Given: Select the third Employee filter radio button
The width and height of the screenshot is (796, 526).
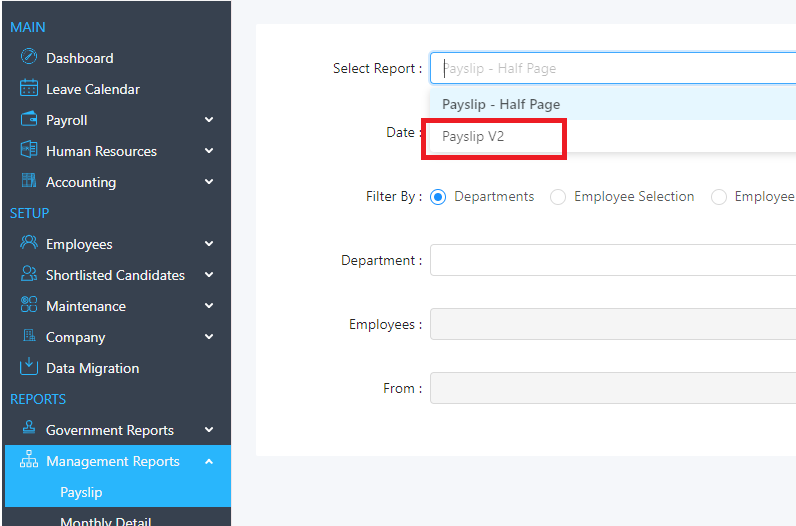Looking at the screenshot, I should (719, 196).
